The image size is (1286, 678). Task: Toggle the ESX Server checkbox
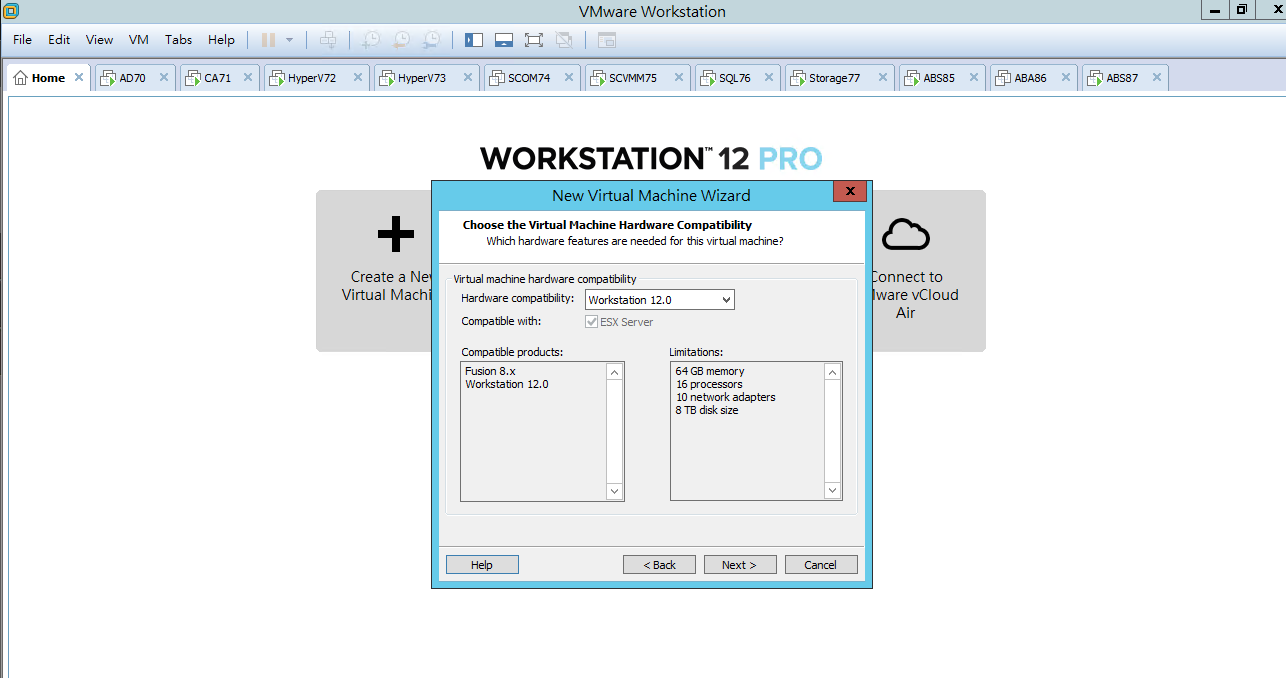pyautogui.click(x=591, y=322)
